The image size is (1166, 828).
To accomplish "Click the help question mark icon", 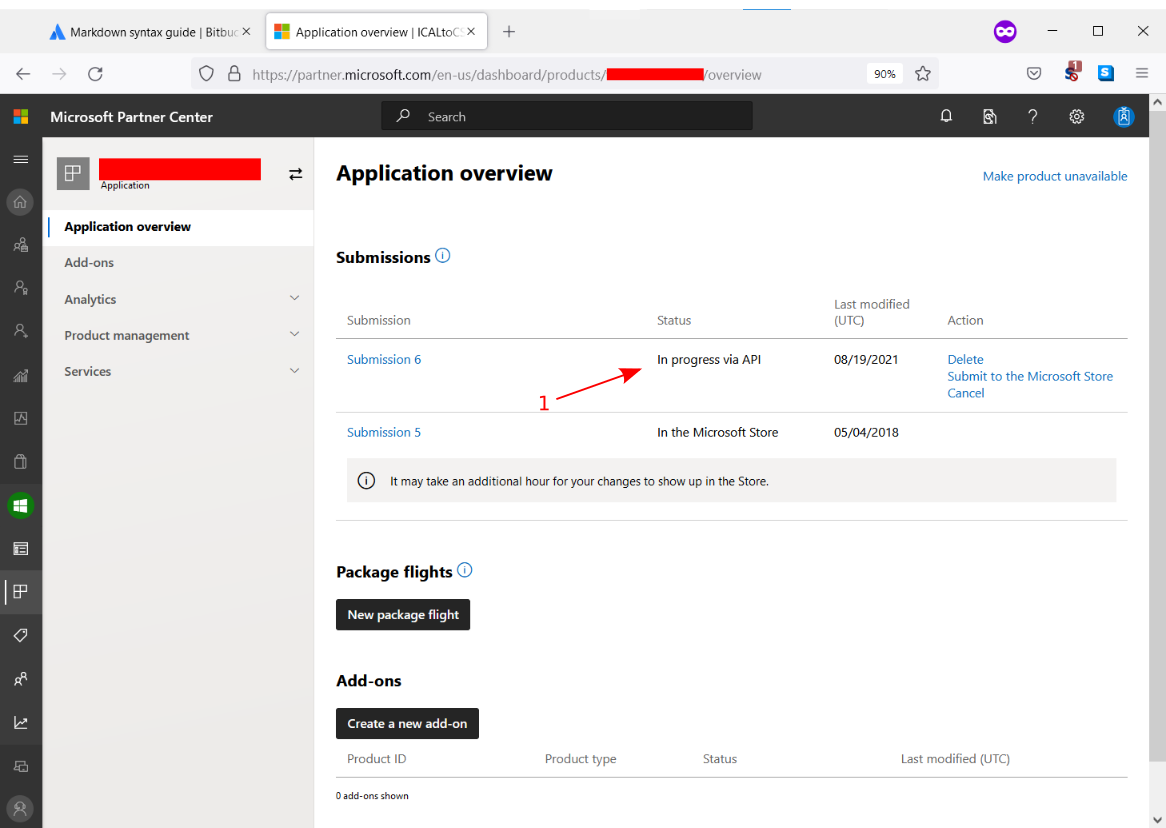I will pyautogui.click(x=1033, y=117).
